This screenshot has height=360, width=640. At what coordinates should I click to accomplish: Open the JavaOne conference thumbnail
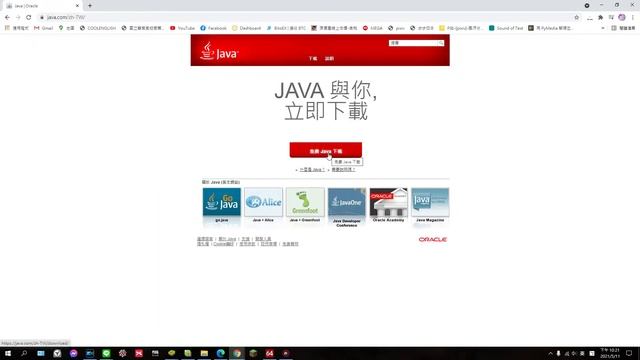347,202
